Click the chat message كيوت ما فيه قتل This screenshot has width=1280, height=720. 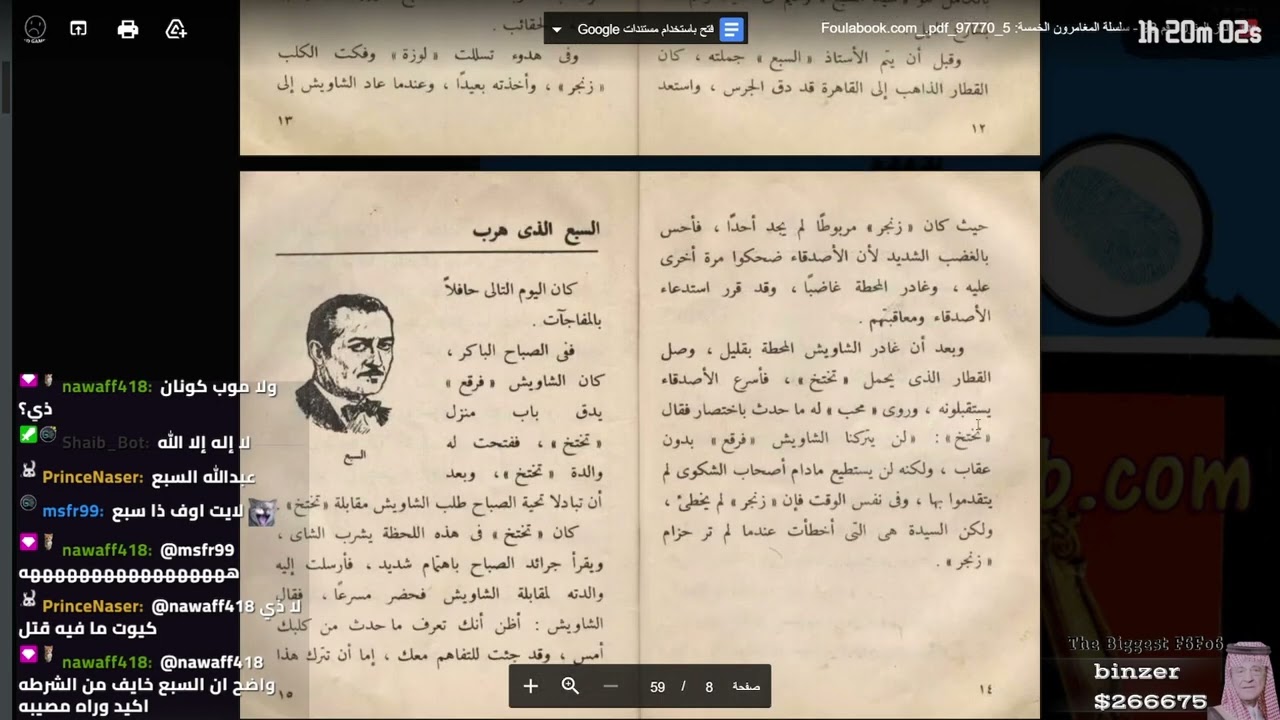pos(88,629)
